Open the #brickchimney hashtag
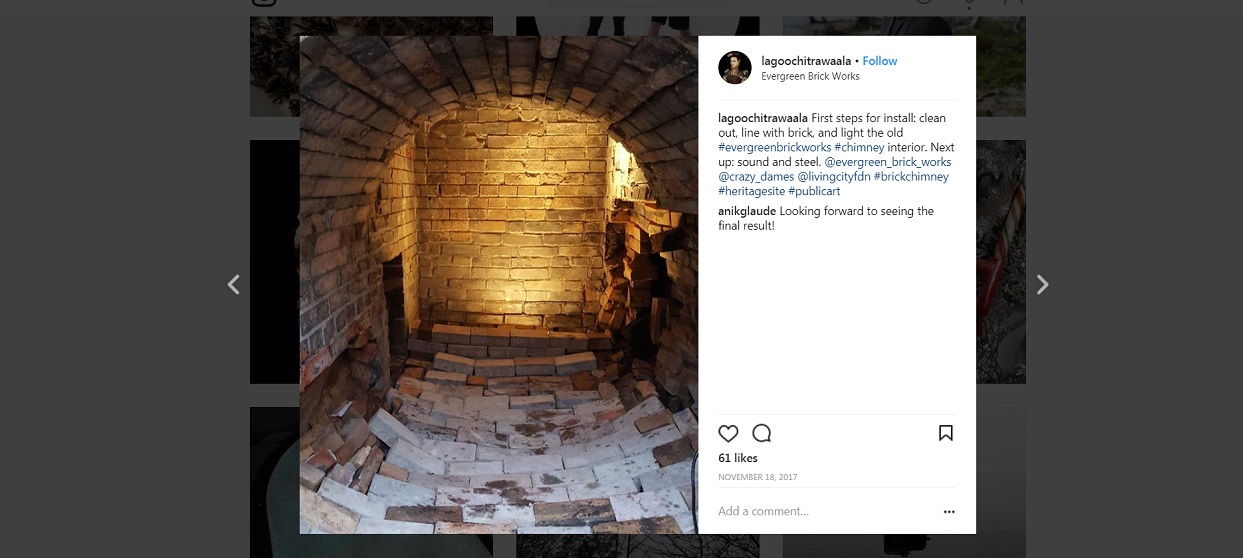This screenshot has height=558, width=1243. coord(911,177)
